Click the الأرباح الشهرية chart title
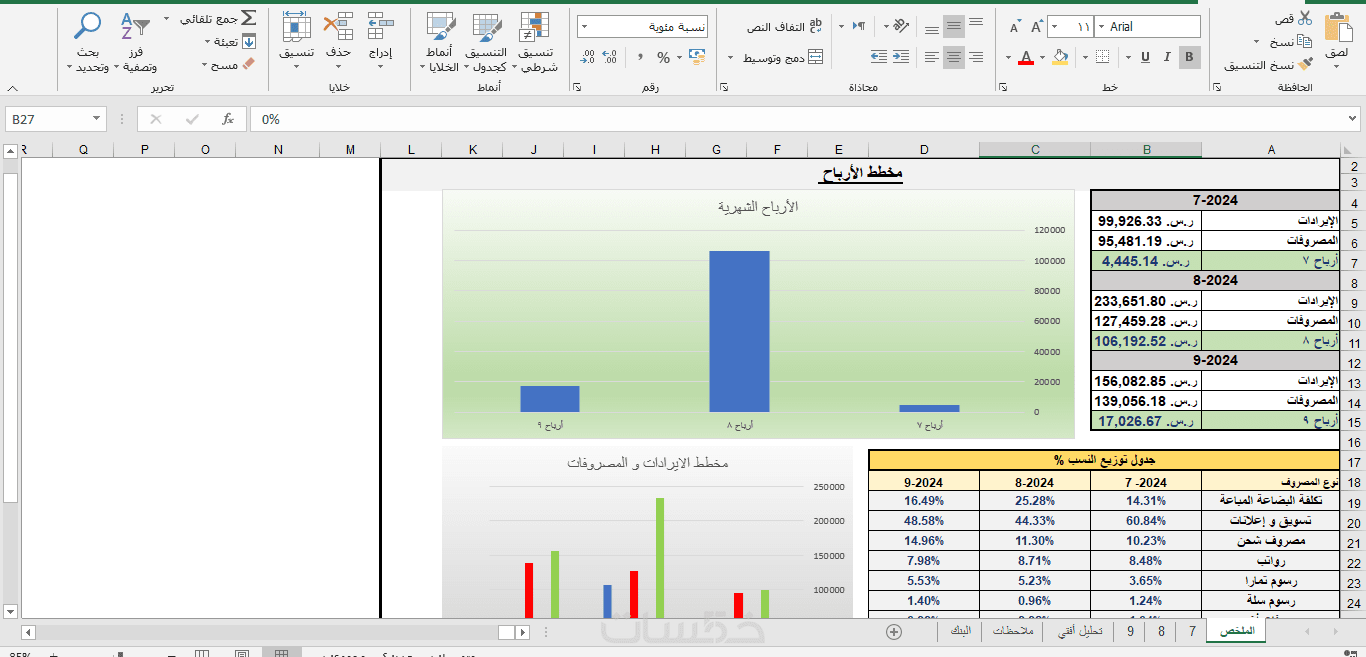This screenshot has width=1366, height=657. pos(758,207)
